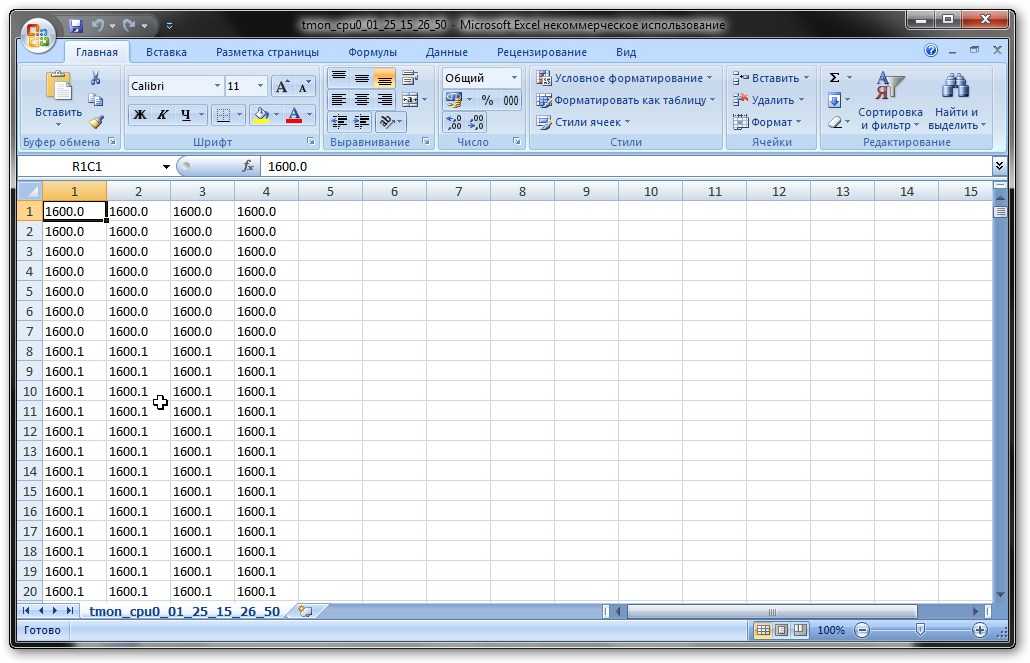Expand the Условное форматирование menu

pyautogui.click(x=625, y=78)
